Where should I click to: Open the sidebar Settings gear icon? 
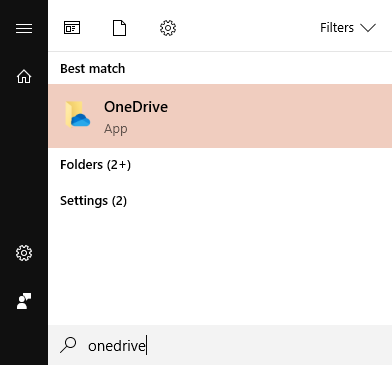[24, 253]
